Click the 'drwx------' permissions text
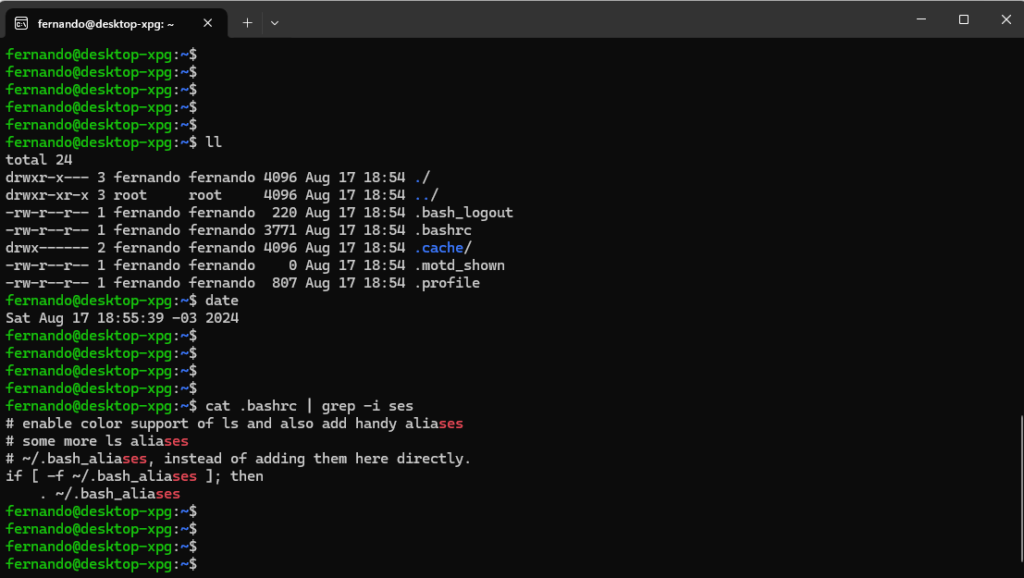The height and width of the screenshot is (578, 1024). pyautogui.click(x=47, y=248)
